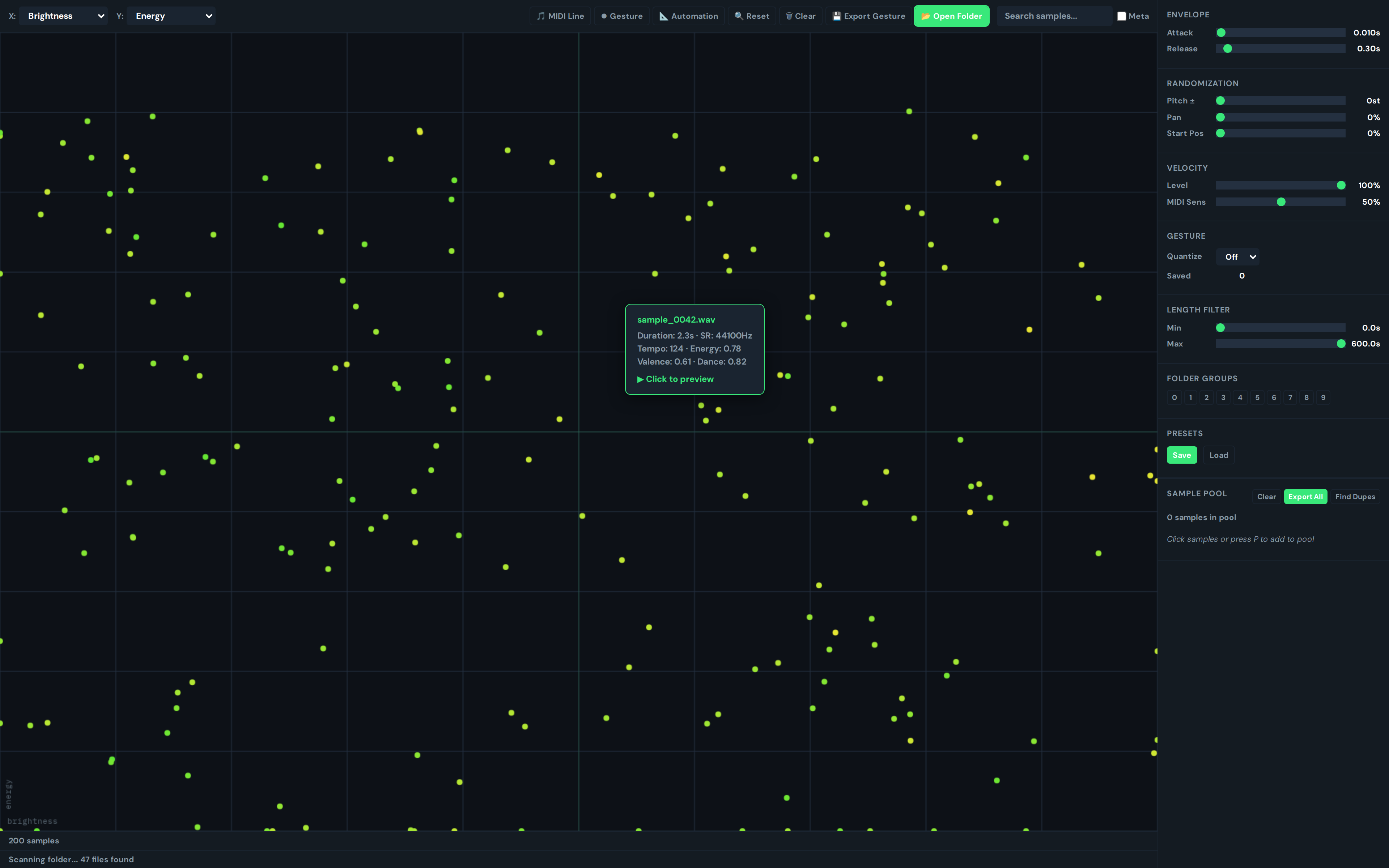Click the Open Folder button
Screen dimensions: 1389x868
952,16
